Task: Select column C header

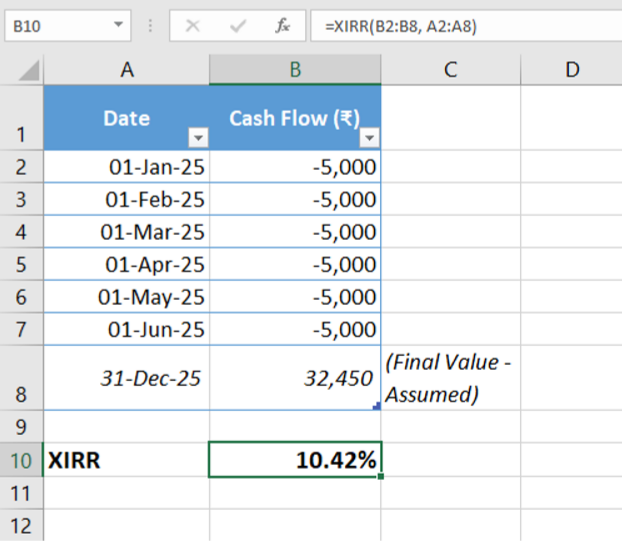Action: tap(451, 70)
